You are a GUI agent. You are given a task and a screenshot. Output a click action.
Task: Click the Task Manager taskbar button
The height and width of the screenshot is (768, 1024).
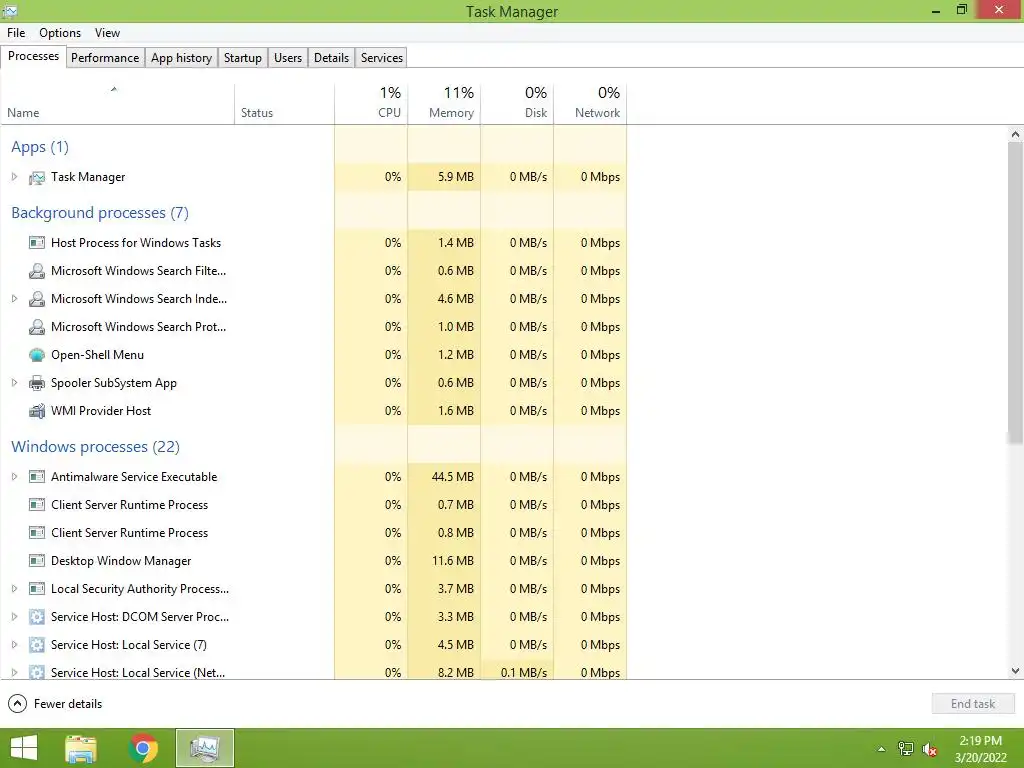pyautogui.click(x=204, y=748)
